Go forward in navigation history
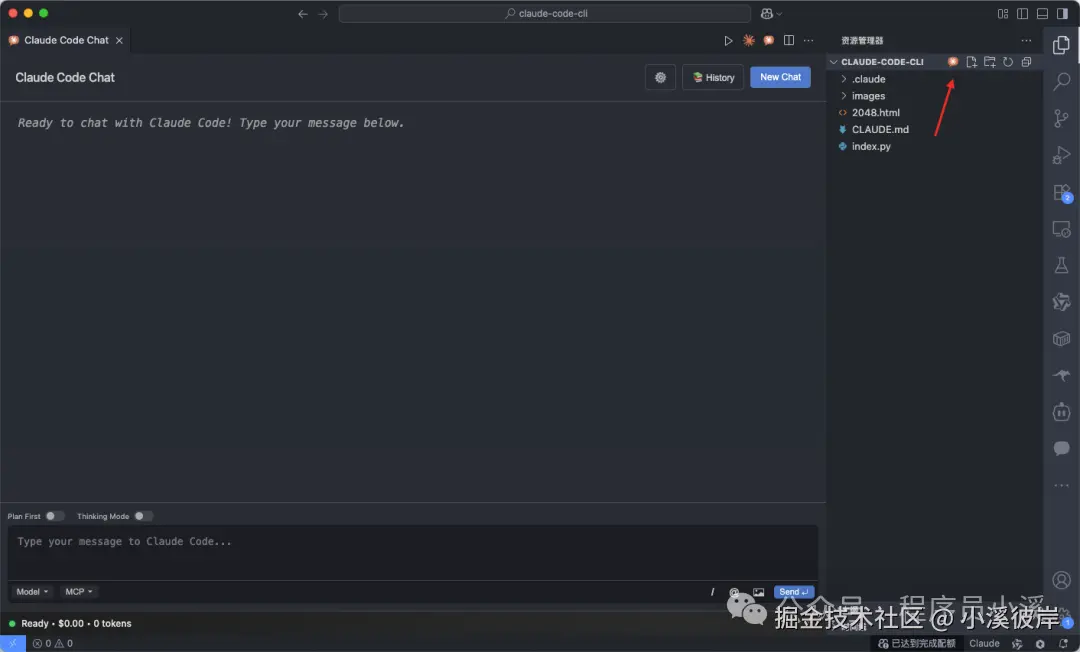Image resolution: width=1080 pixels, height=652 pixels. coord(323,14)
